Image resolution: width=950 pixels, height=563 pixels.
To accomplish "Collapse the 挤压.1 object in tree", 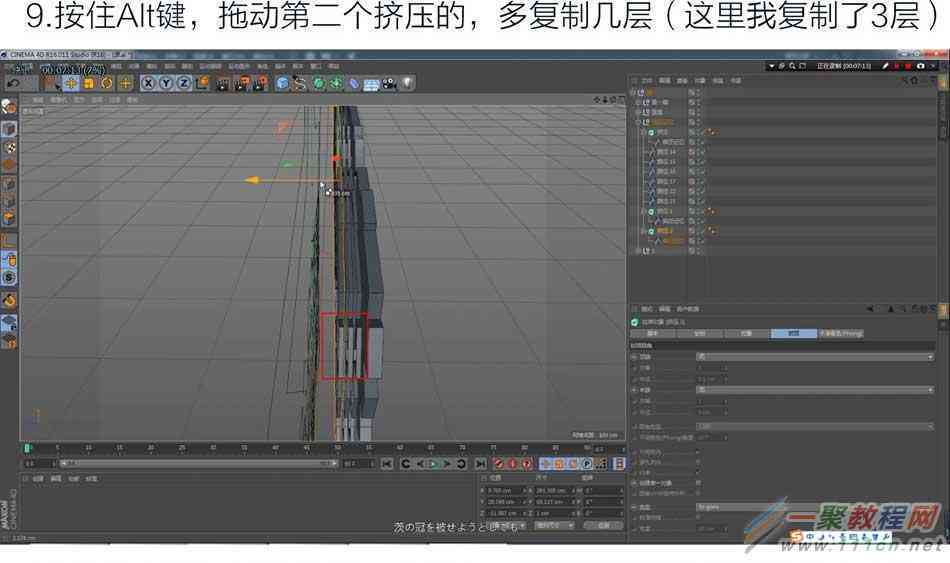I will (644, 212).
